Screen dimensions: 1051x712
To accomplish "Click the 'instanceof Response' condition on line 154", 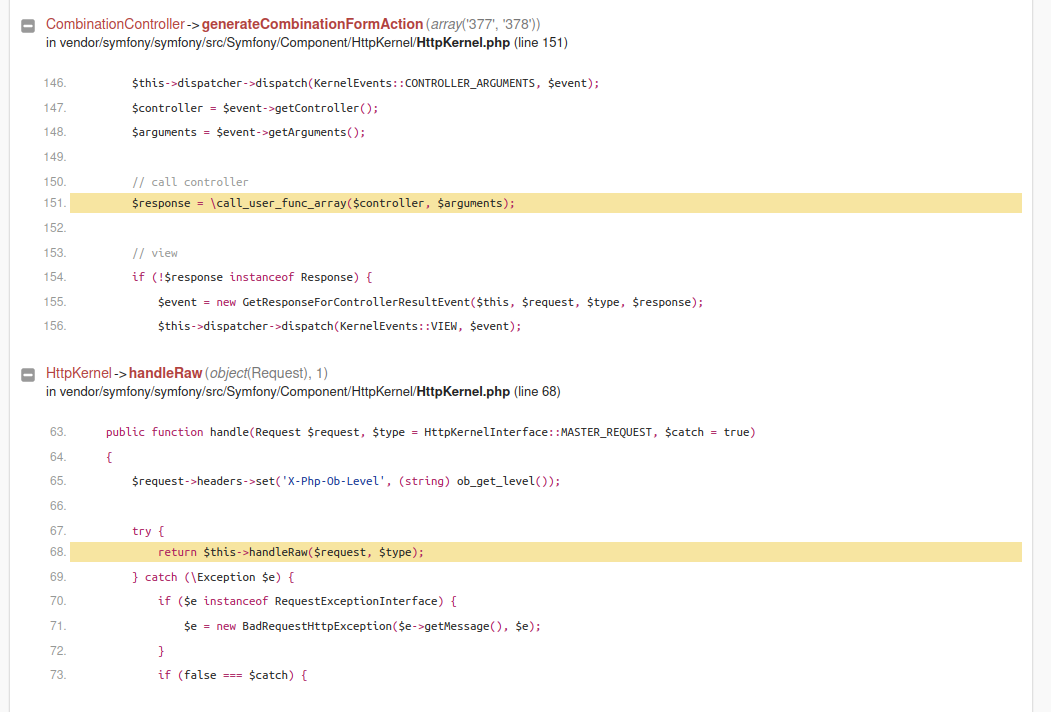I will 291,277.
